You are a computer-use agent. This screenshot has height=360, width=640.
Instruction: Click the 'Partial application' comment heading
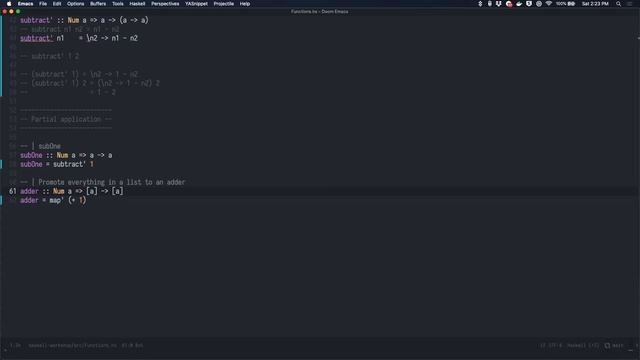[x=66, y=119]
